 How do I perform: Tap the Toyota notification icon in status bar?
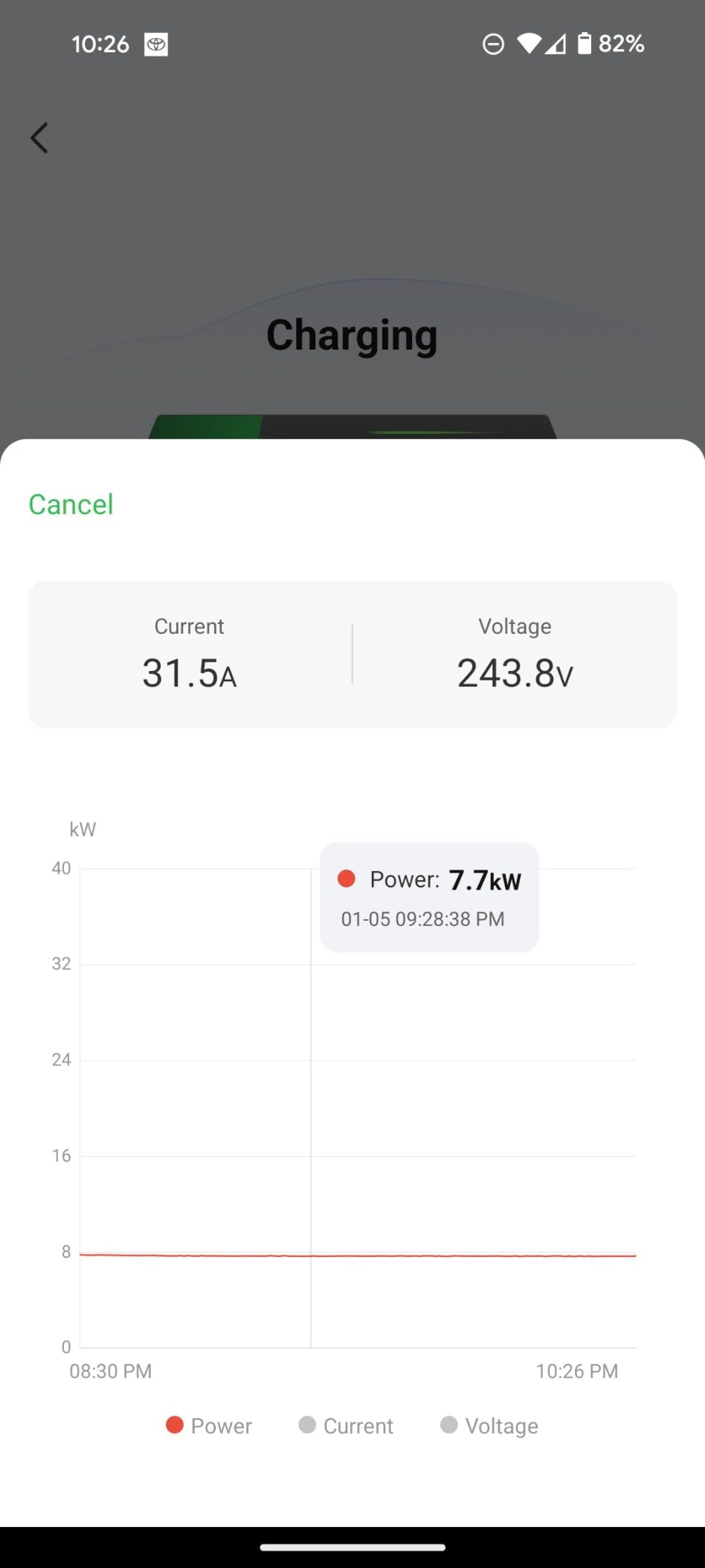(155, 45)
